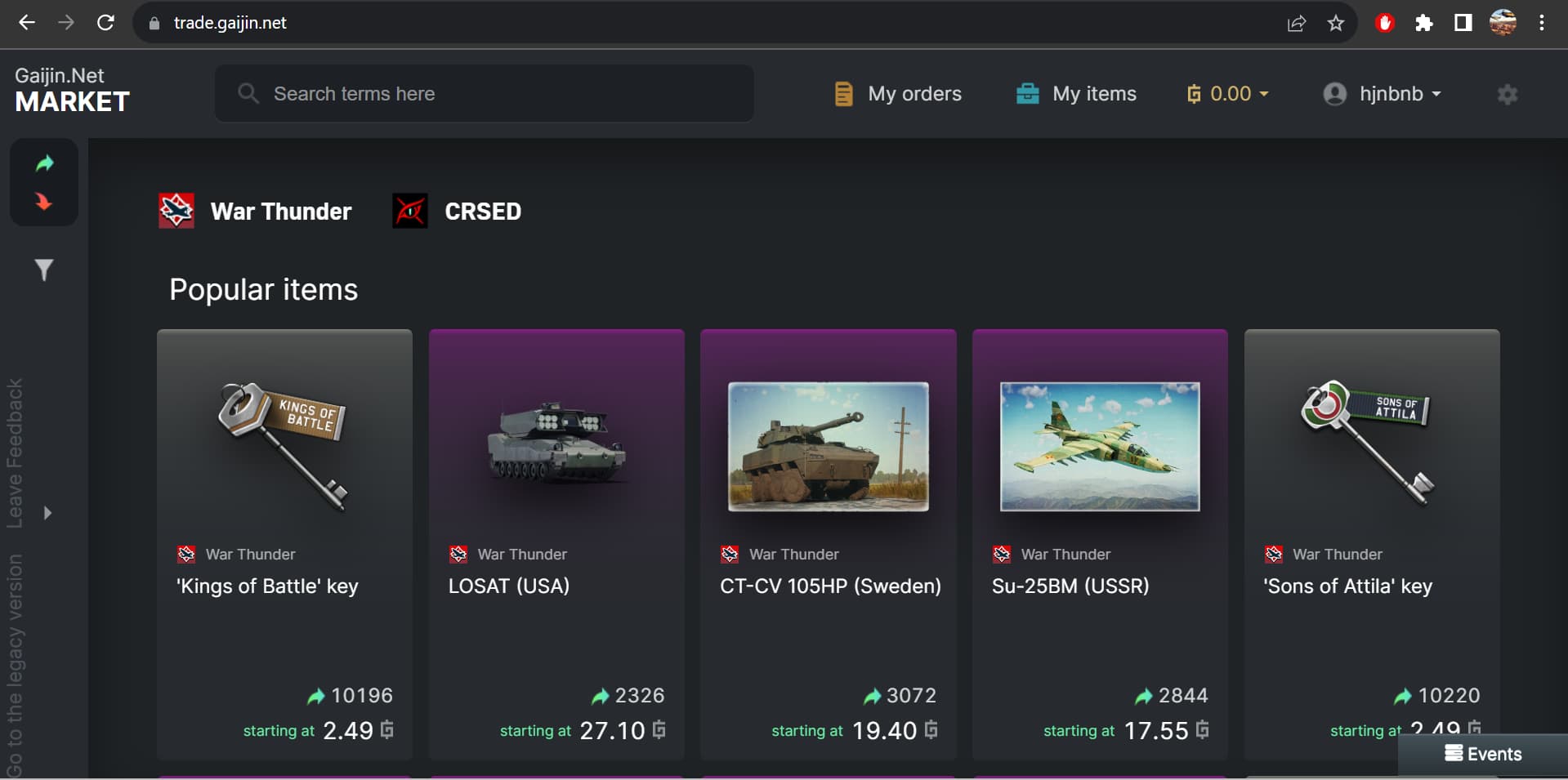1568x780 pixels.
Task: Reload the page
Action: click(105, 23)
